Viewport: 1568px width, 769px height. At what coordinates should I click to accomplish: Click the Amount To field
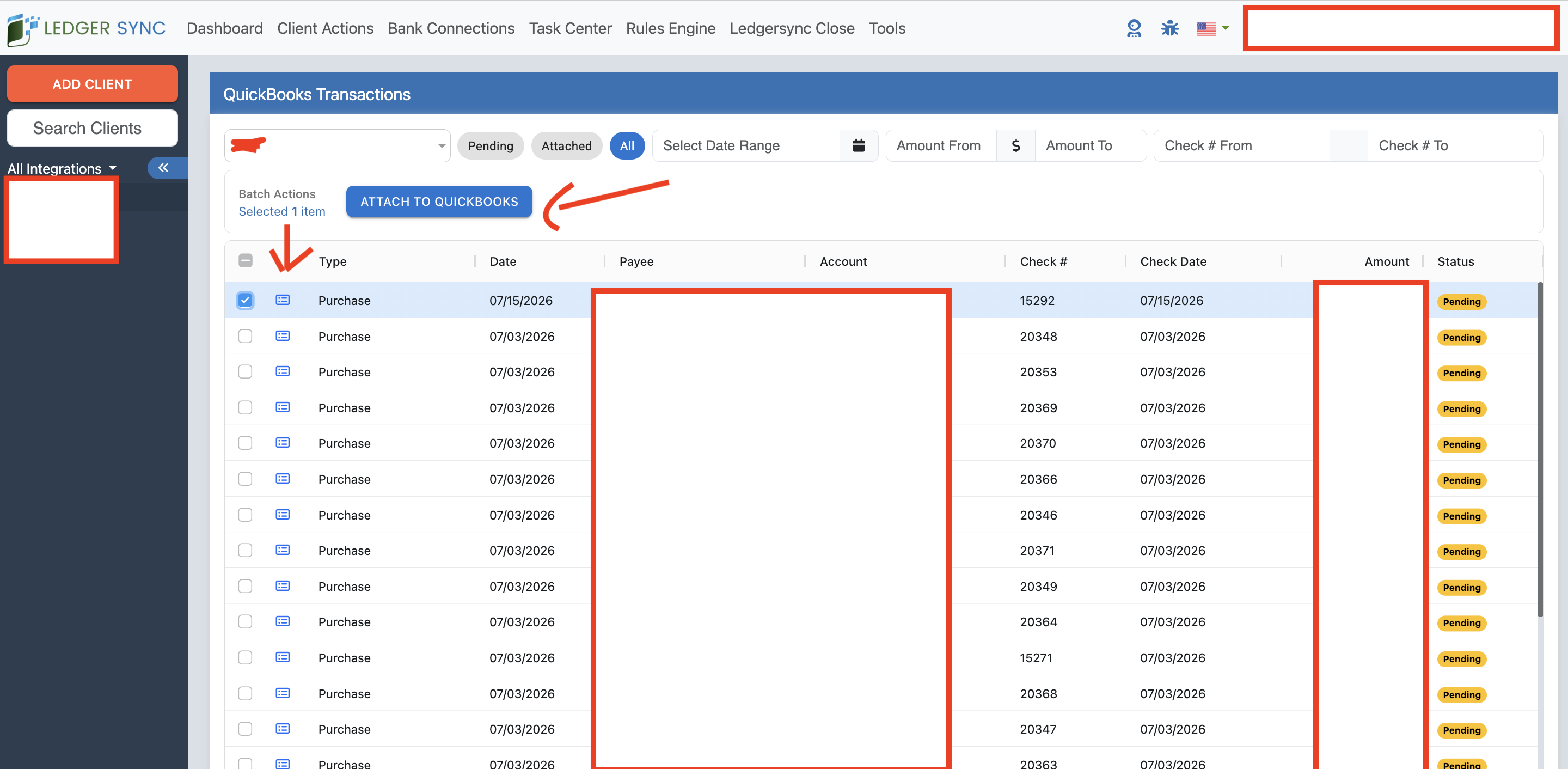1090,145
